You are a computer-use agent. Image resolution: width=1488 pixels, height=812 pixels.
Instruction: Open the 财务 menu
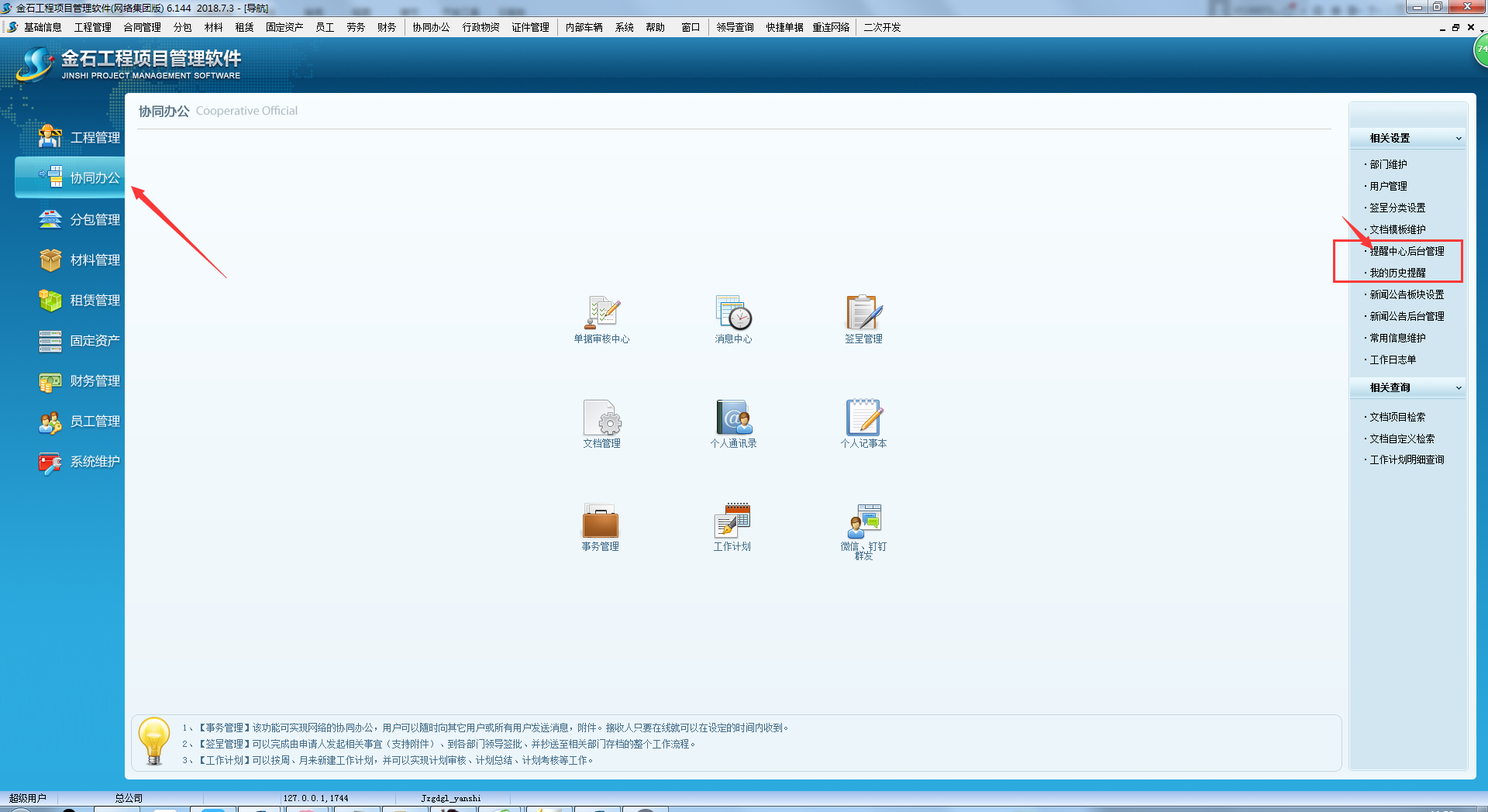click(387, 27)
